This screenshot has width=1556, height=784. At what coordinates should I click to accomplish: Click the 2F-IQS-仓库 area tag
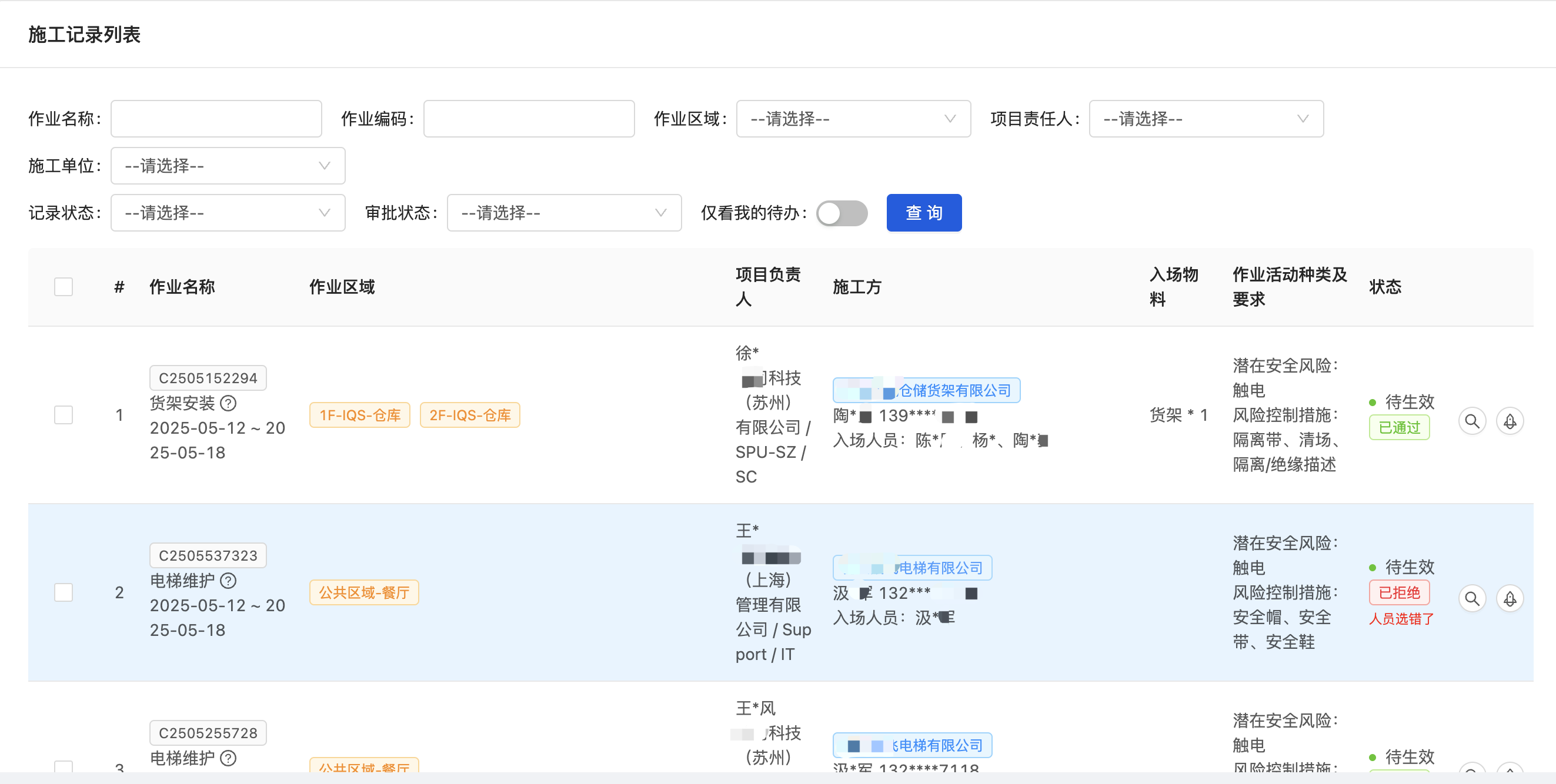point(470,416)
